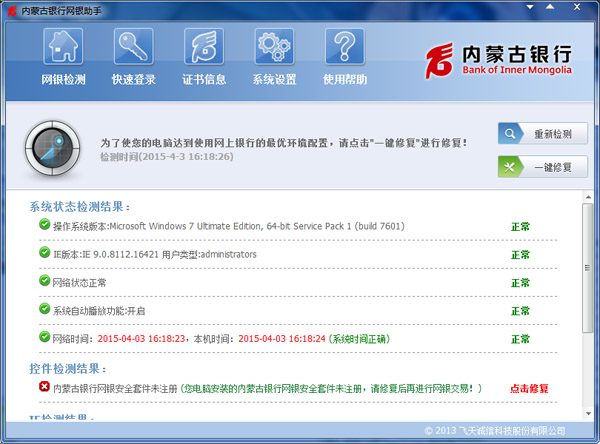Click the Bank of Inner Mongolia logo
The width and height of the screenshot is (600, 444).
coord(498,60)
